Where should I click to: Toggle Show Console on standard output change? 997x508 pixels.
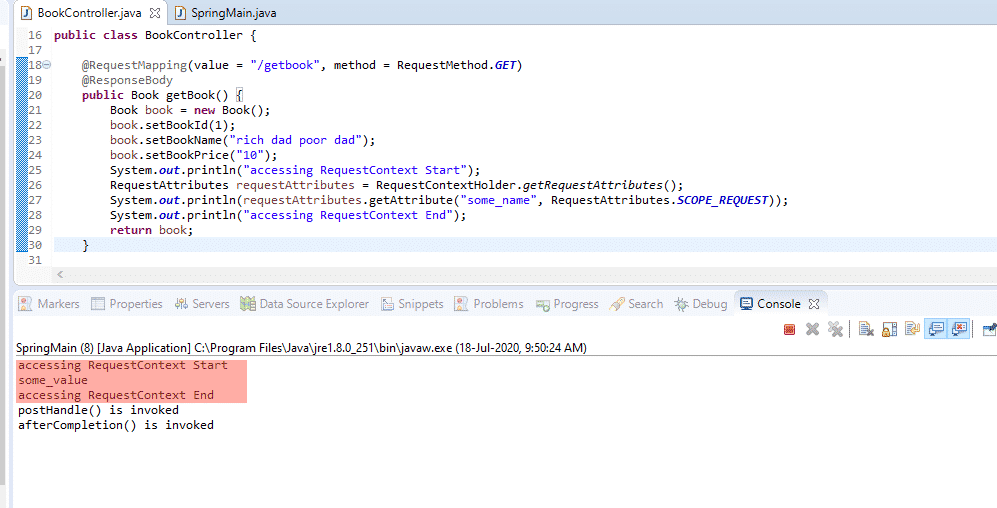pyautogui.click(x=936, y=329)
